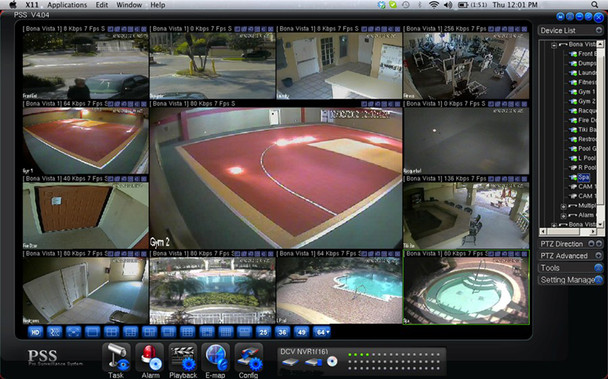Click device list scrollbar up arrow
The height and width of the screenshot is (379, 608).
[600, 44]
